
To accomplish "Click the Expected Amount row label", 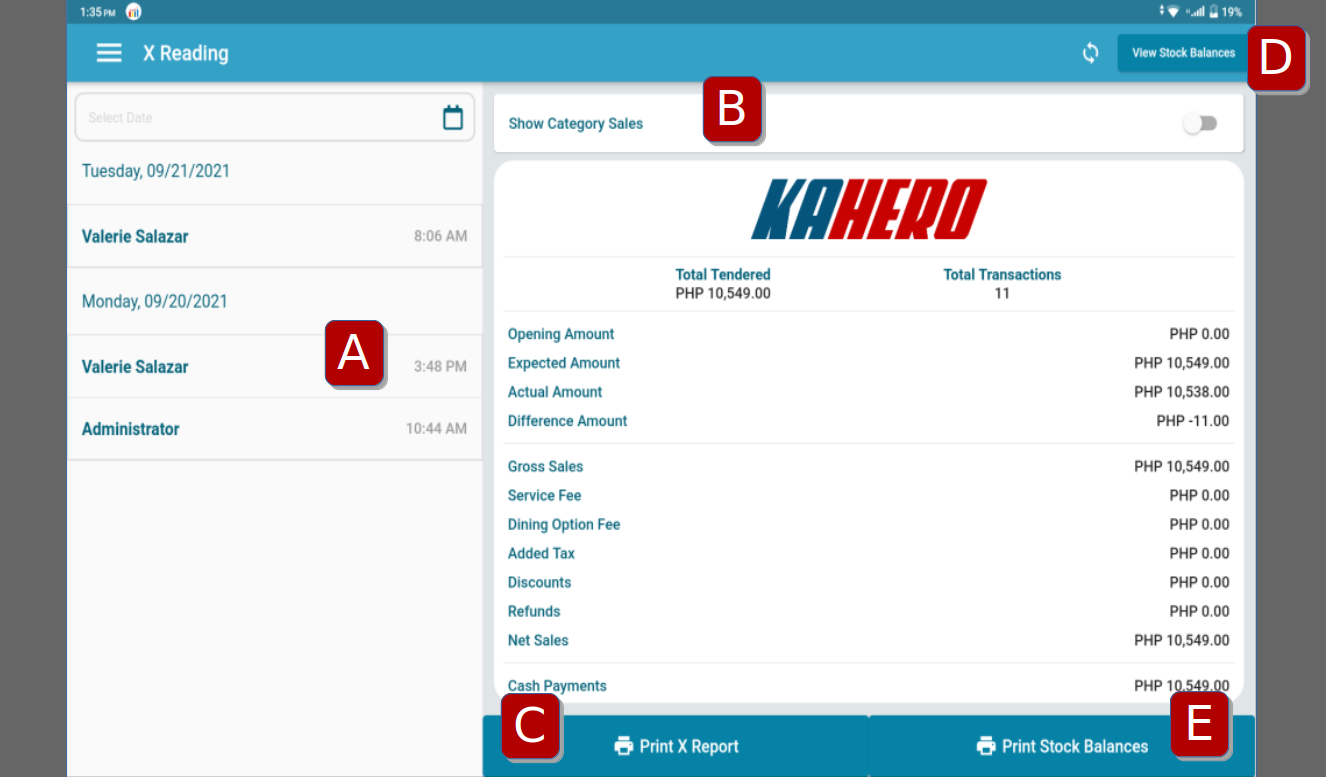I will (564, 363).
